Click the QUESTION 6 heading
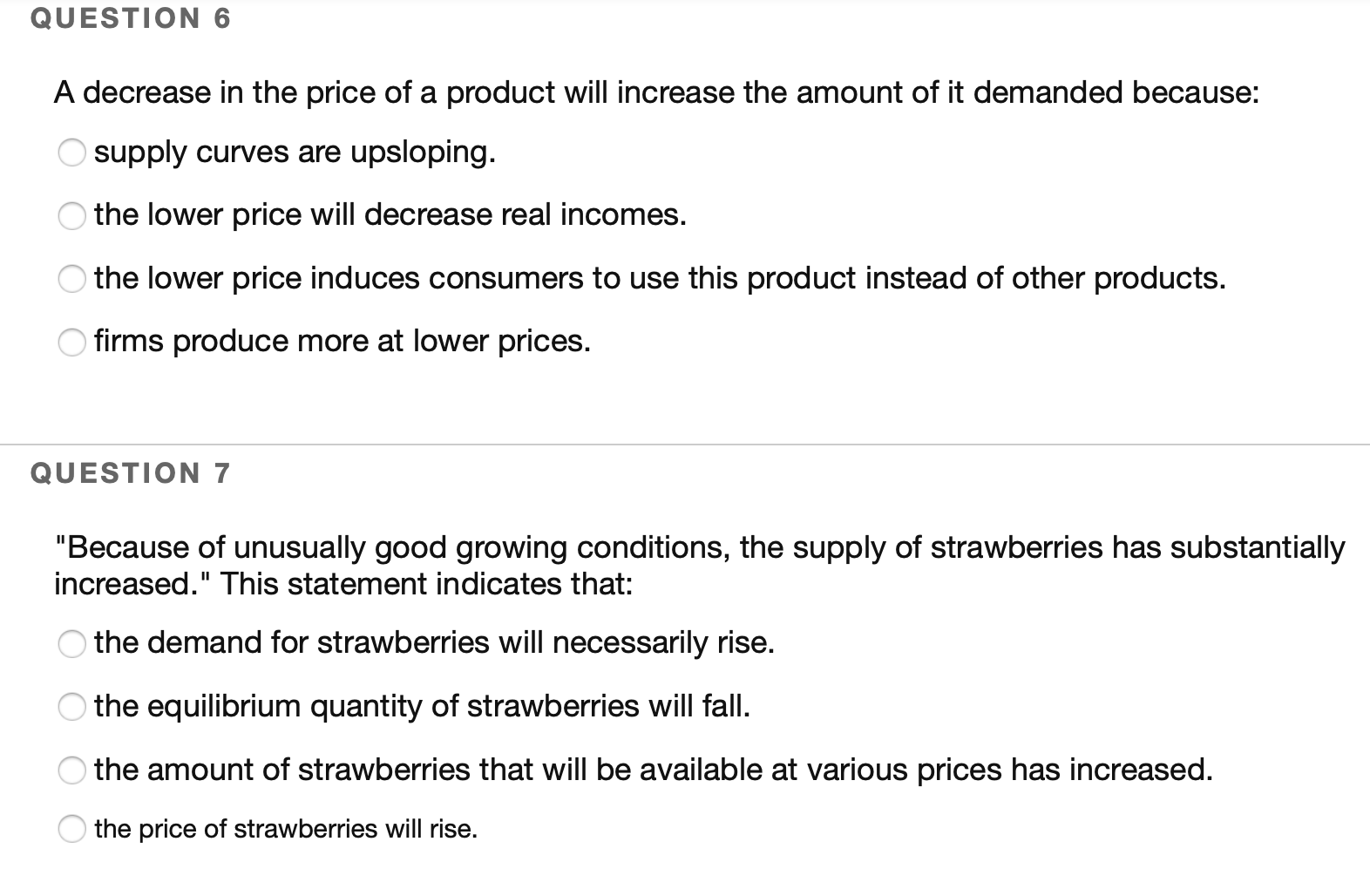Viewport: 1370px width, 896px height. [x=128, y=18]
